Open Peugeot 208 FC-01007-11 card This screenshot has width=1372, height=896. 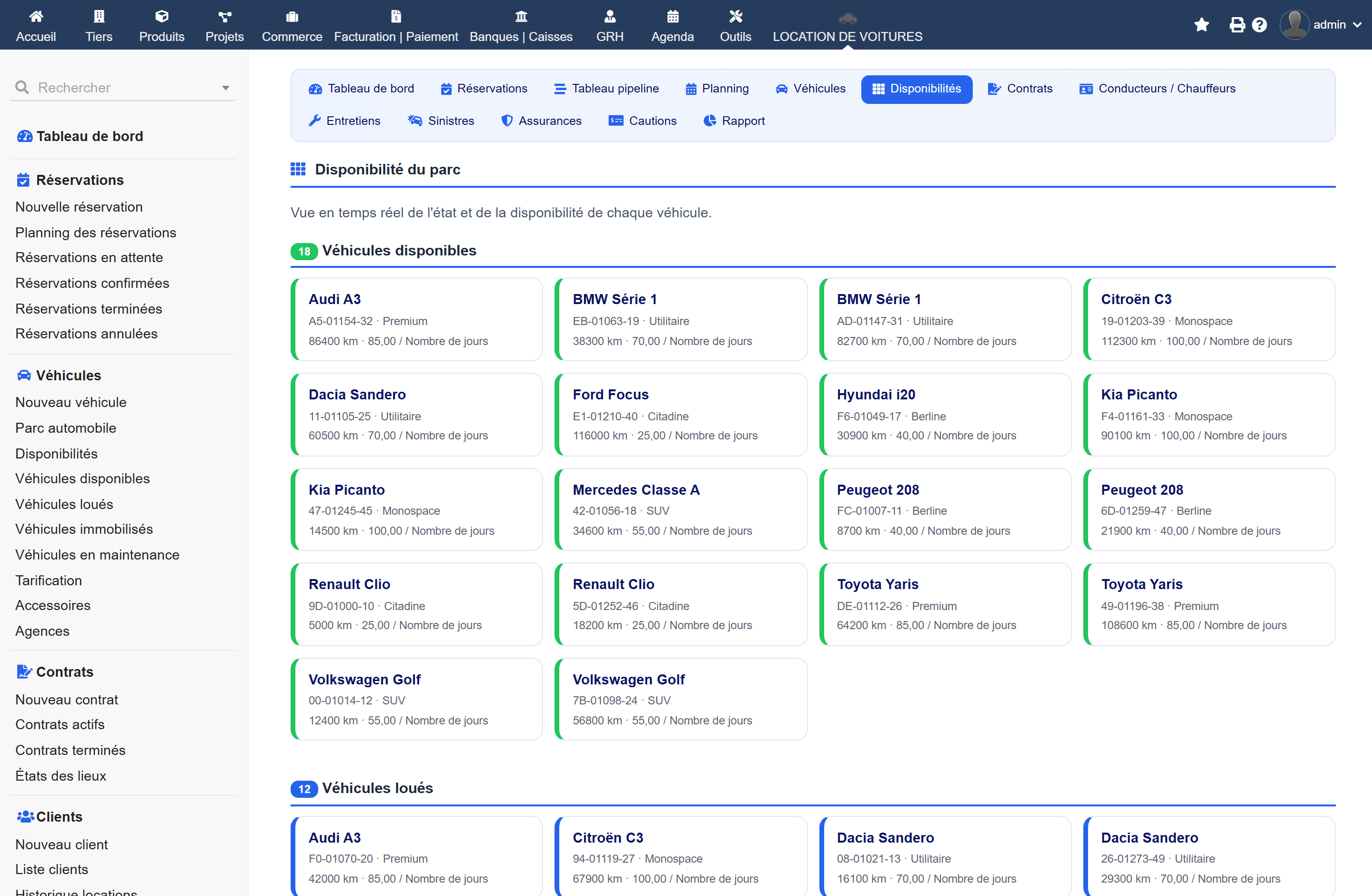coord(946,509)
